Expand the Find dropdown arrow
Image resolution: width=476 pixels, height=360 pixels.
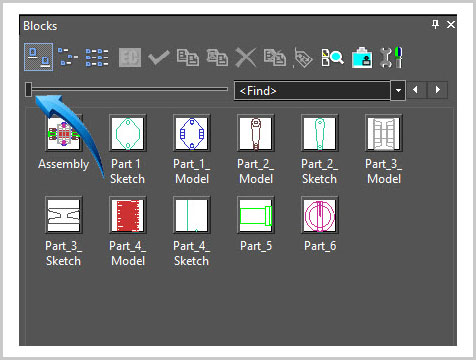[x=398, y=90]
